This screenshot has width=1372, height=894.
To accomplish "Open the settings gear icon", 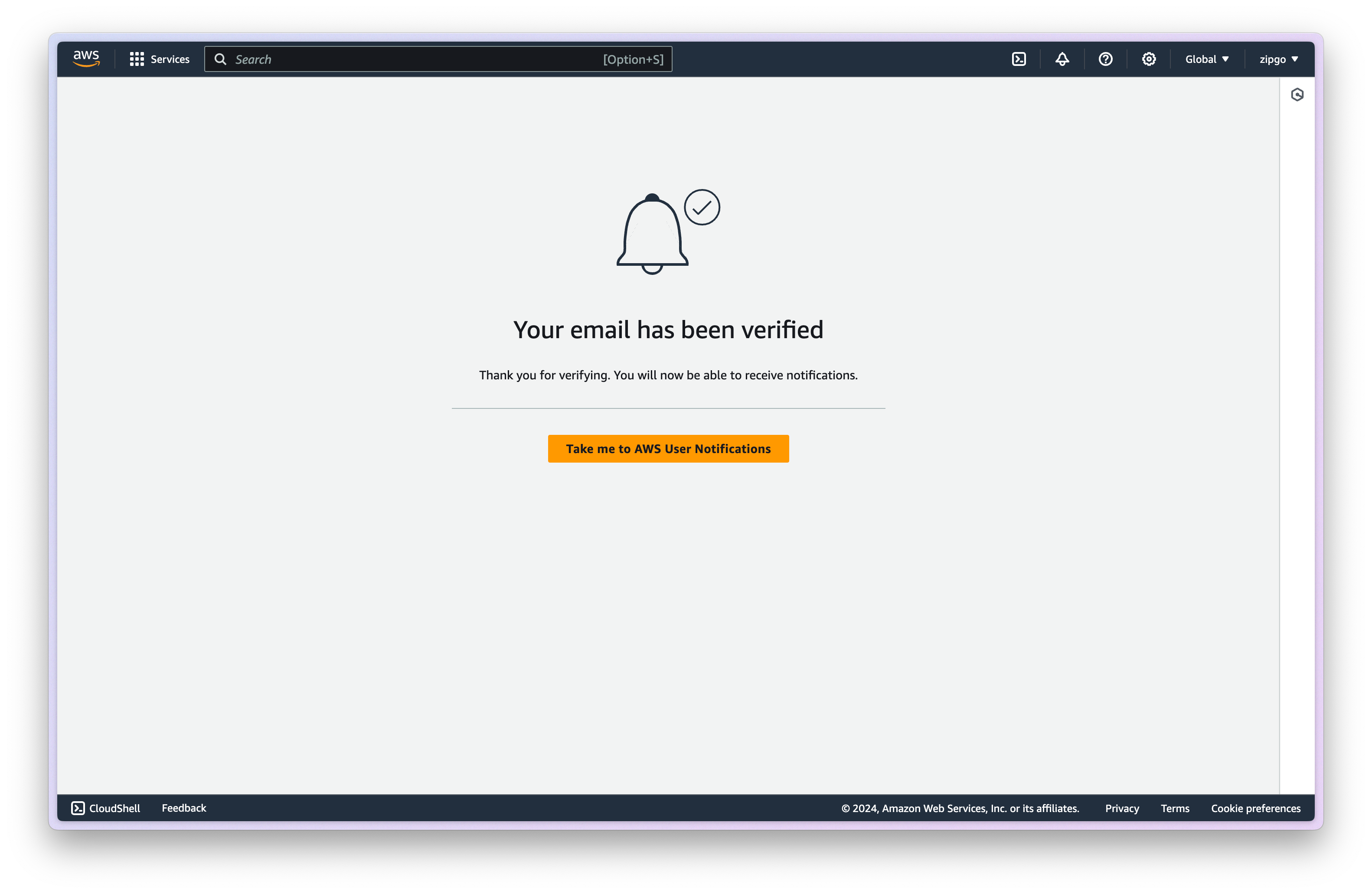I will tap(1148, 59).
